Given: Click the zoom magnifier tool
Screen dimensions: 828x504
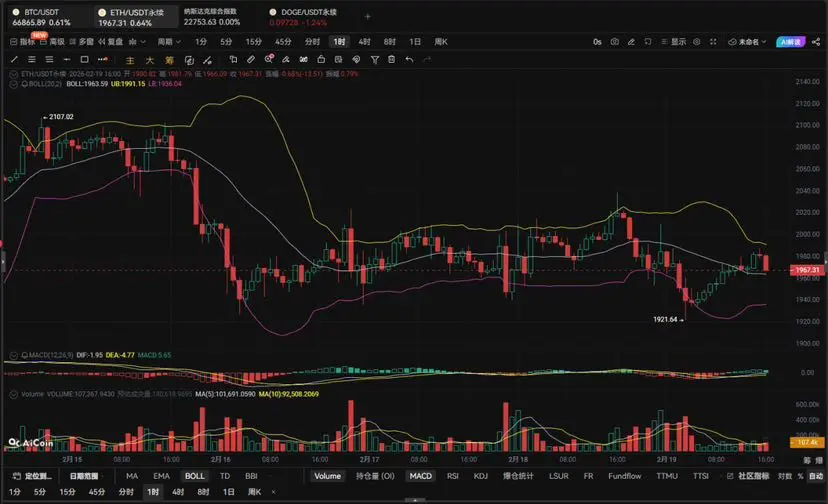Looking at the screenshot, I should tap(269, 59).
